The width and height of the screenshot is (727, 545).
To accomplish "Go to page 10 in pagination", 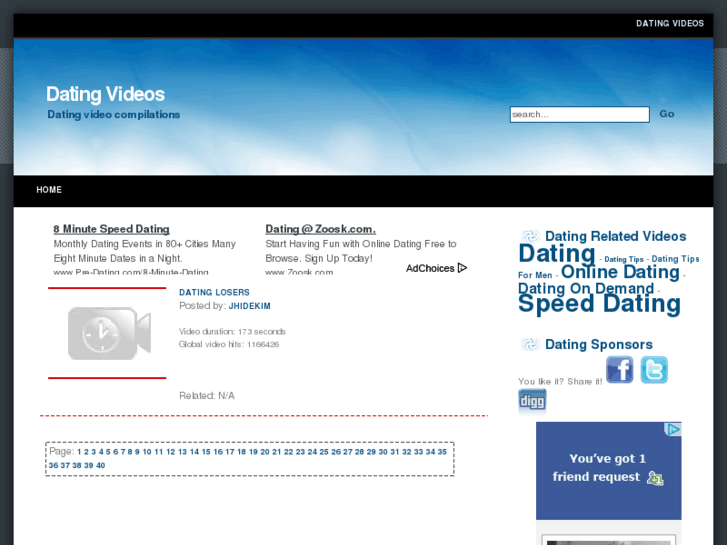I will click(147, 452).
